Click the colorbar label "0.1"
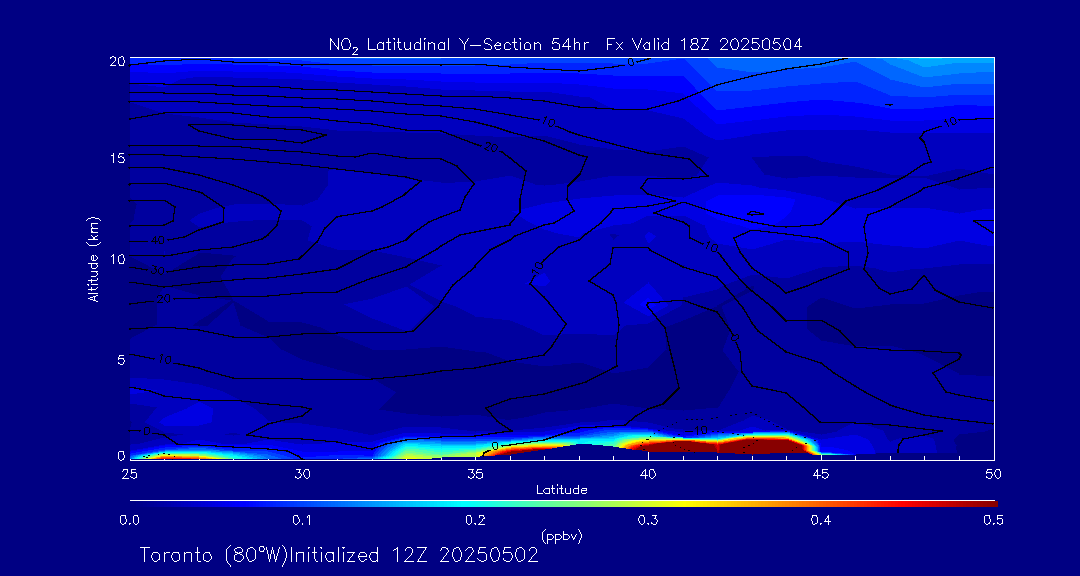This screenshot has height=576, width=1080. point(302,521)
